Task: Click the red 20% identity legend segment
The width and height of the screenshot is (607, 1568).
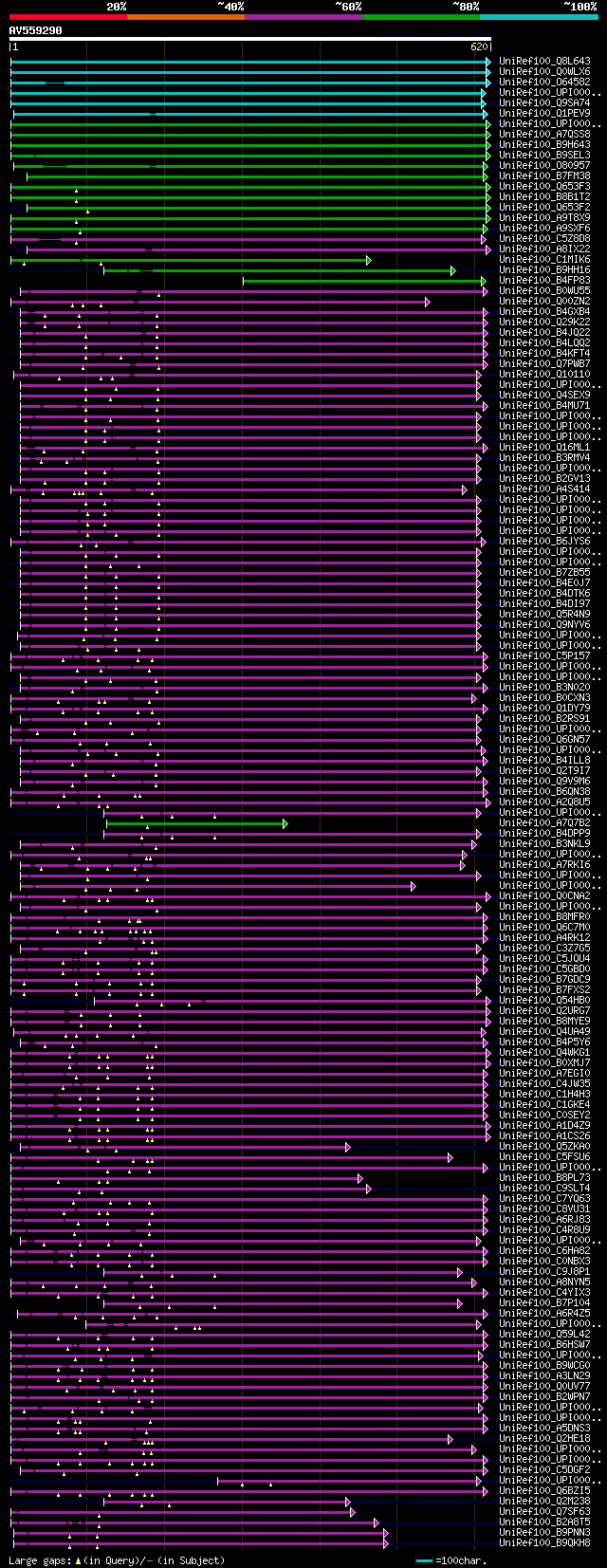Action: coord(67,16)
